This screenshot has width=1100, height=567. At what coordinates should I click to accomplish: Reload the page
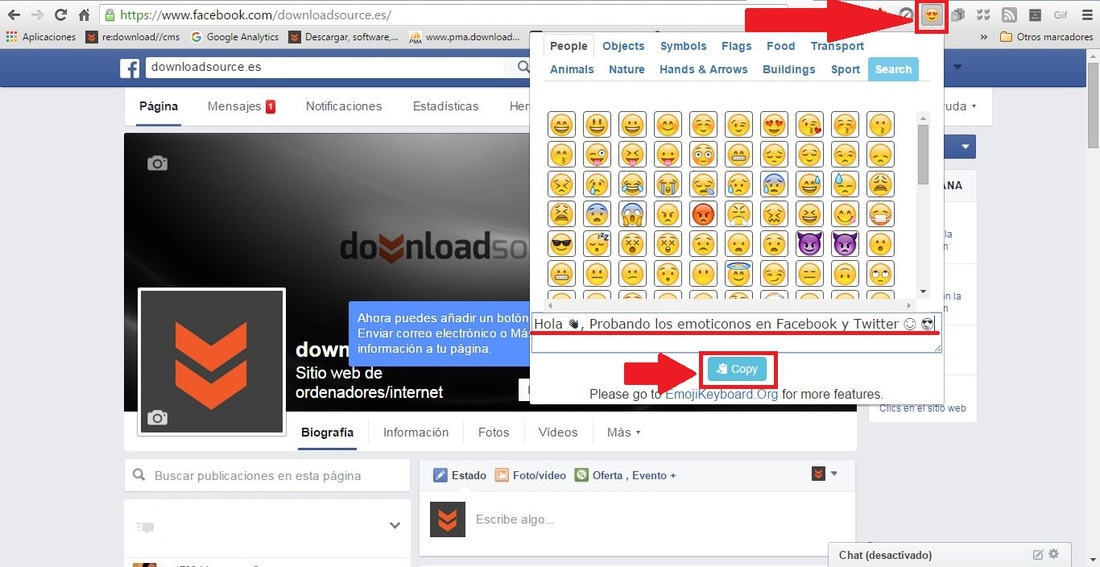point(60,15)
